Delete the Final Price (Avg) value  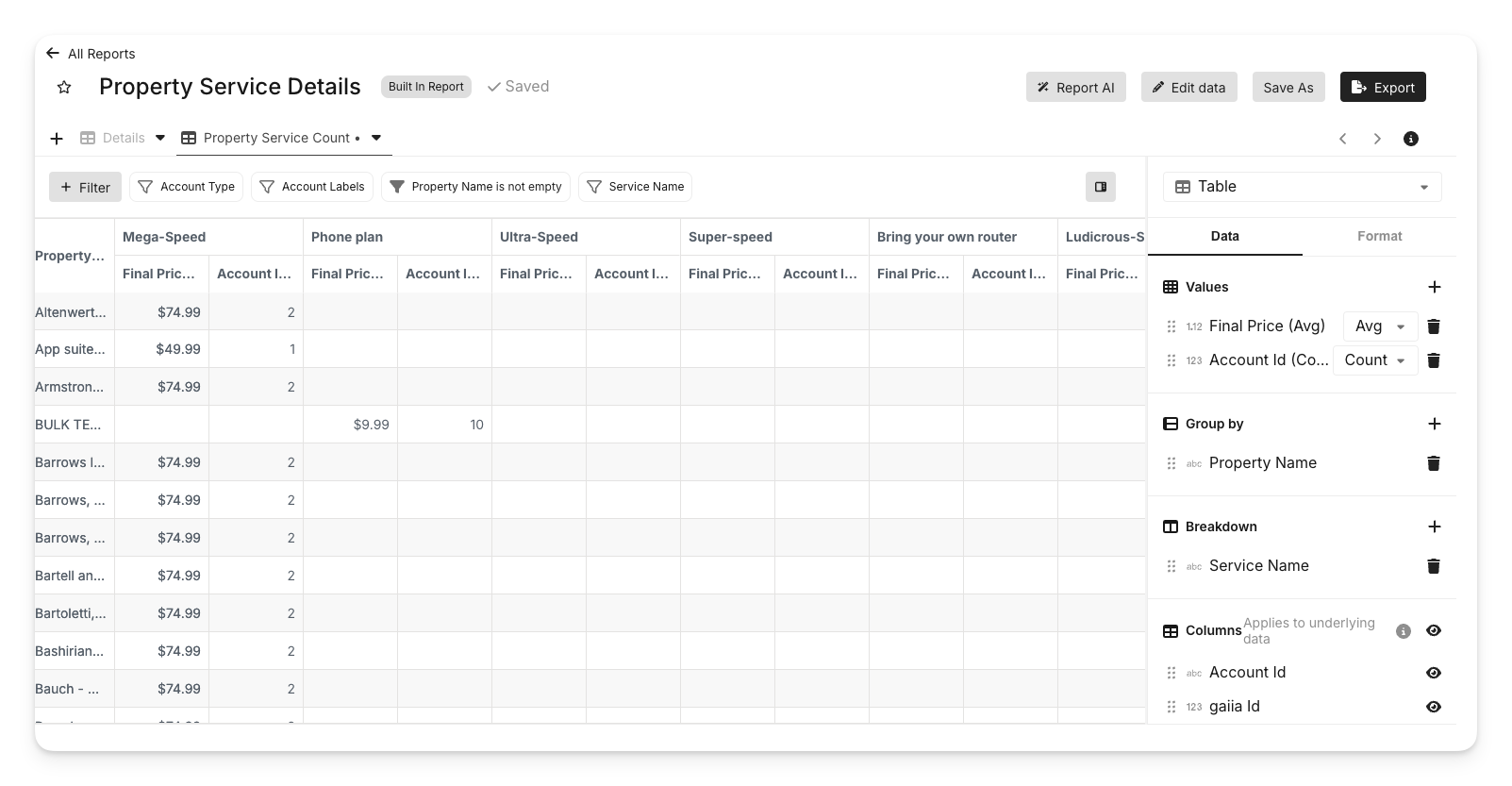[x=1433, y=326]
